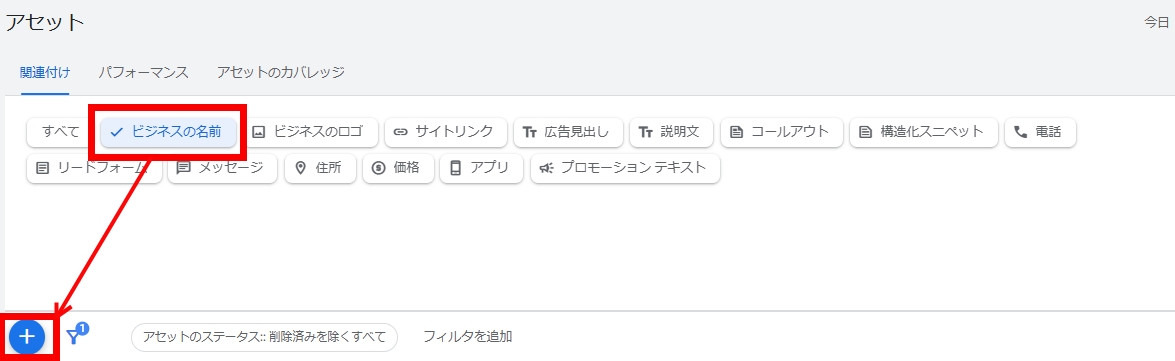This screenshot has width=1175, height=361.
Task: Toggle the すべて filter chip
Action: click(61, 132)
